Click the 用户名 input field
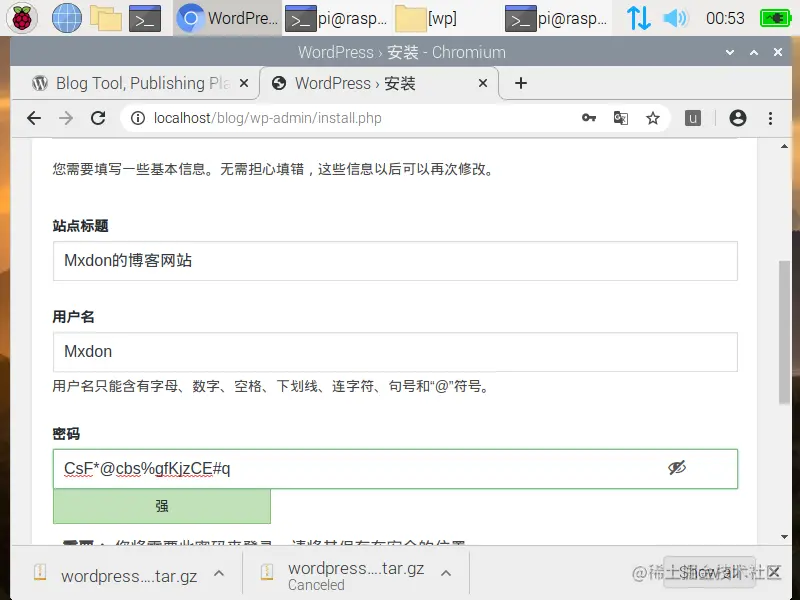Screen dimensions: 800x600 click(395, 352)
